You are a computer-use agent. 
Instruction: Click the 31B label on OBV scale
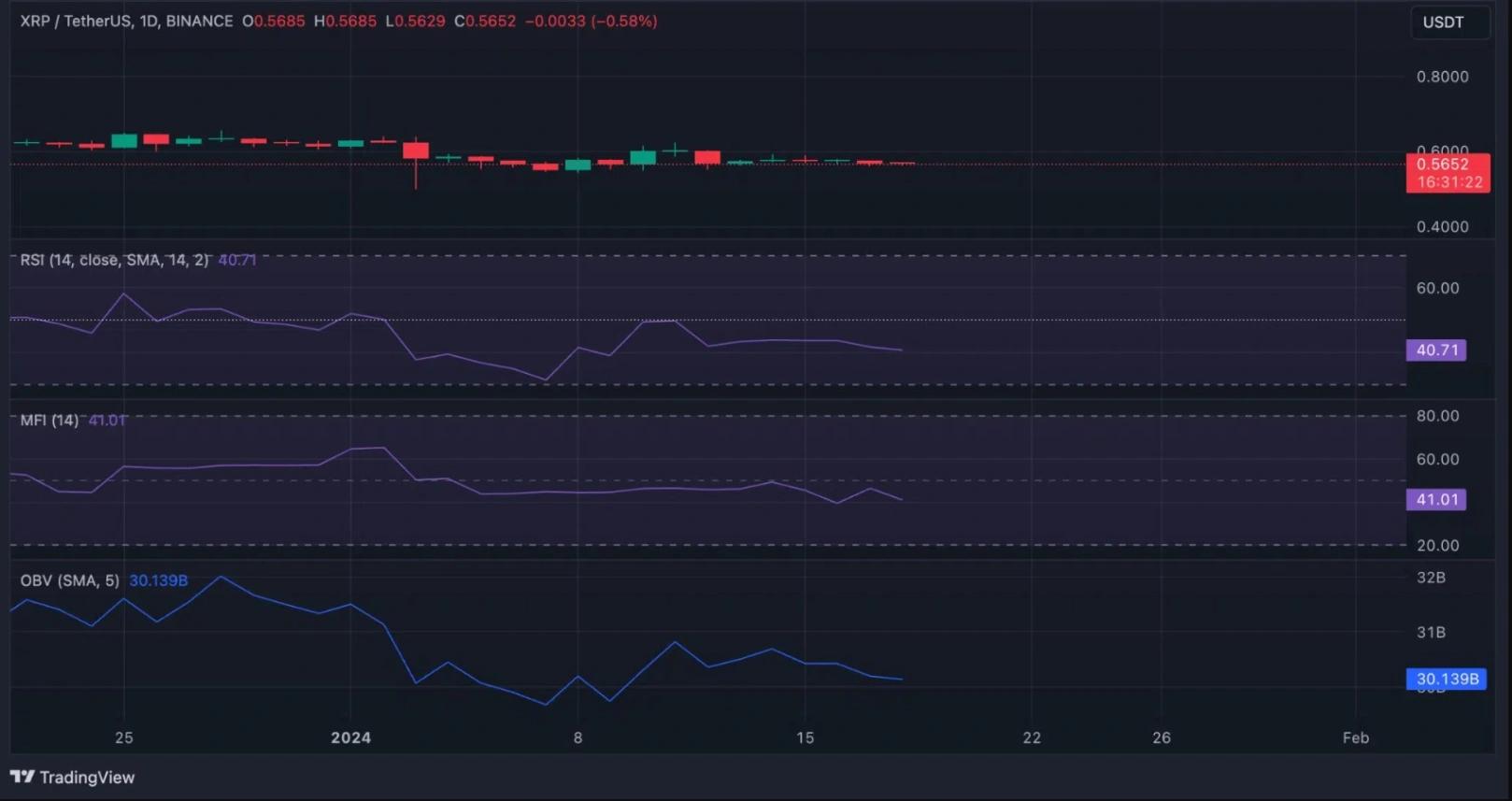pyautogui.click(x=1431, y=633)
